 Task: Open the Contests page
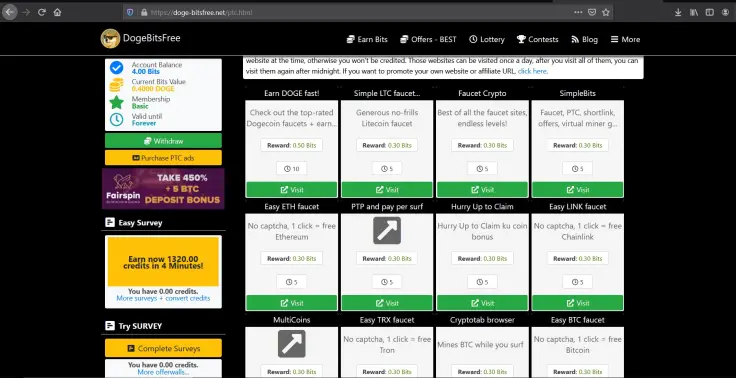[537, 39]
